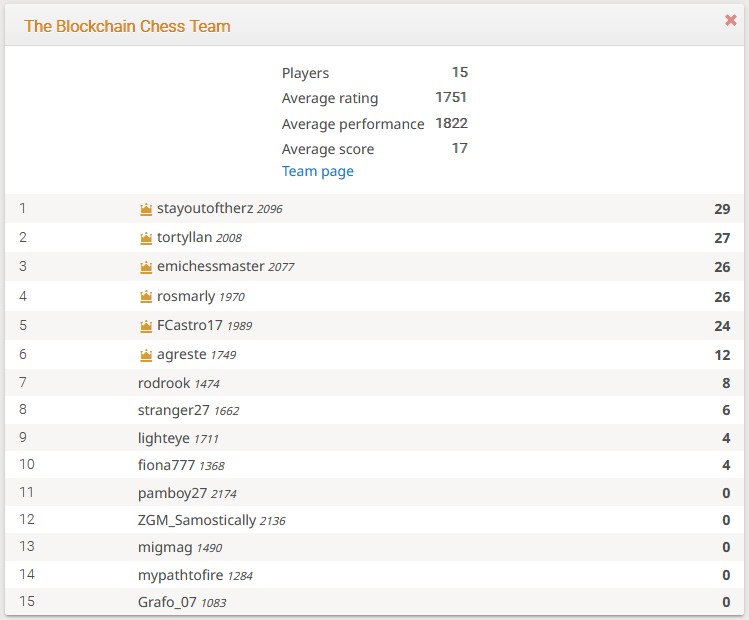Image resolution: width=749 pixels, height=620 pixels.
Task: Click score 24 for FCastro17
Action: click(722, 326)
